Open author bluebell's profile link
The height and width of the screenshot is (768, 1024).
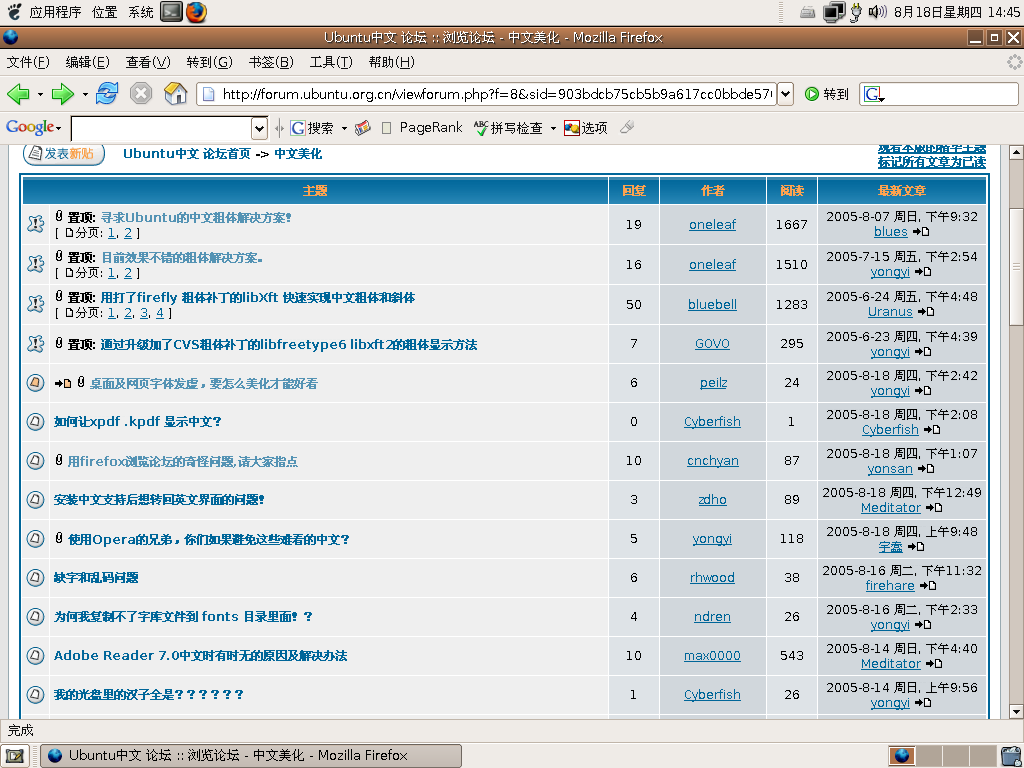pos(712,304)
